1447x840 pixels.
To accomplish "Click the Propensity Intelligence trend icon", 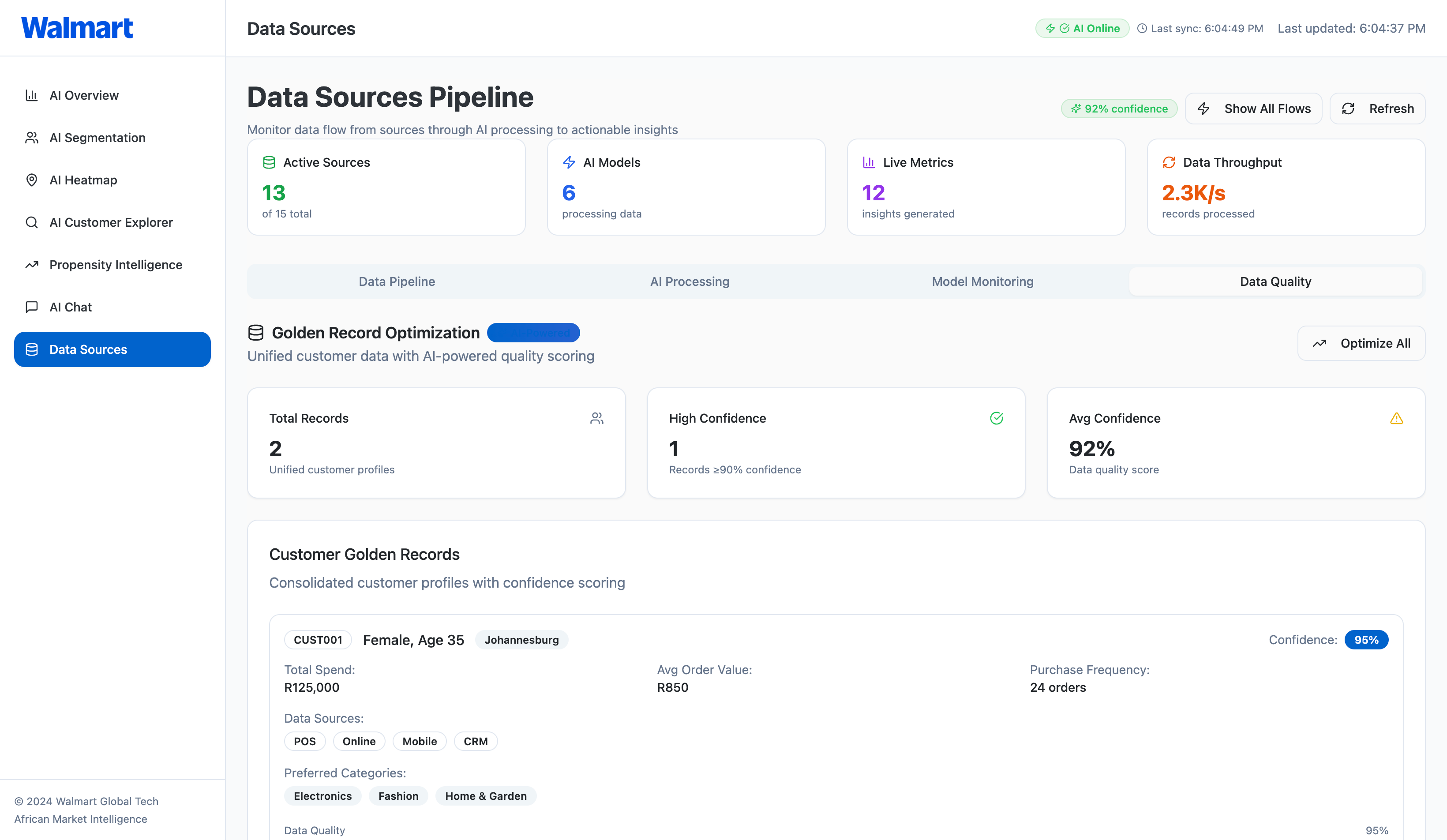I will point(32,265).
